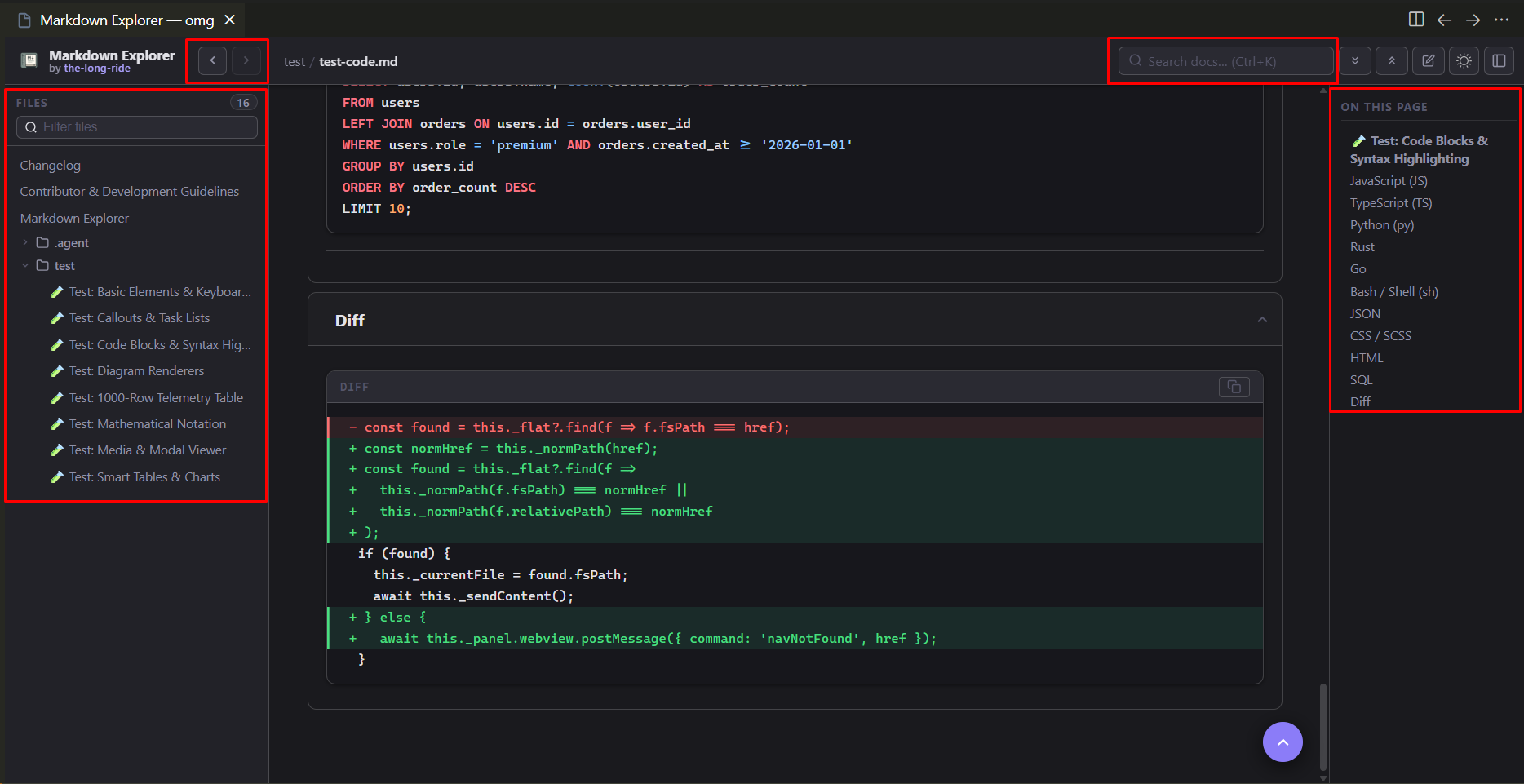The width and height of the screenshot is (1524, 784).
Task: Click the .agent folder icon
Action: point(42,242)
